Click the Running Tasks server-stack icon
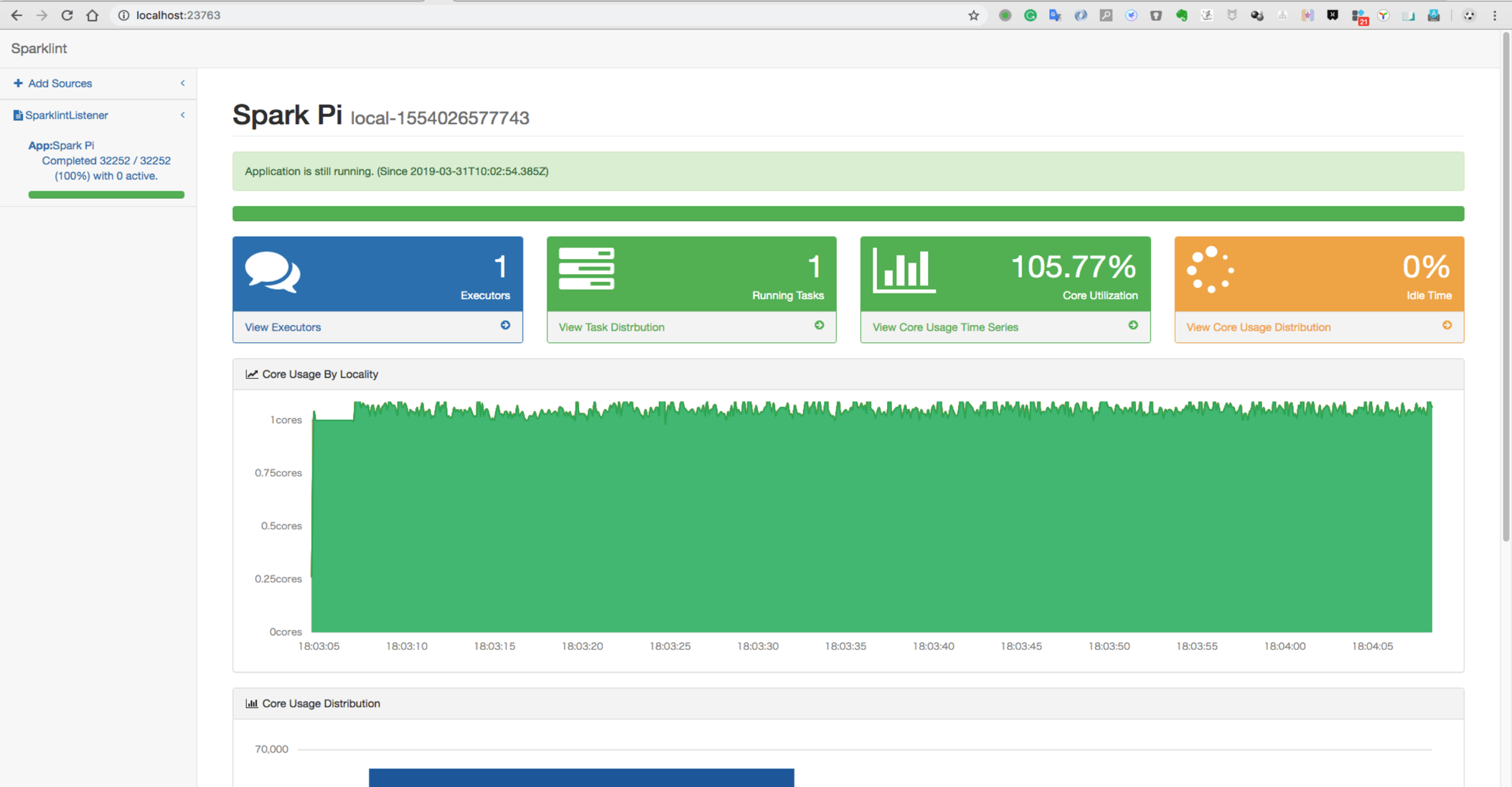The width and height of the screenshot is (1512, 787). 586,268
